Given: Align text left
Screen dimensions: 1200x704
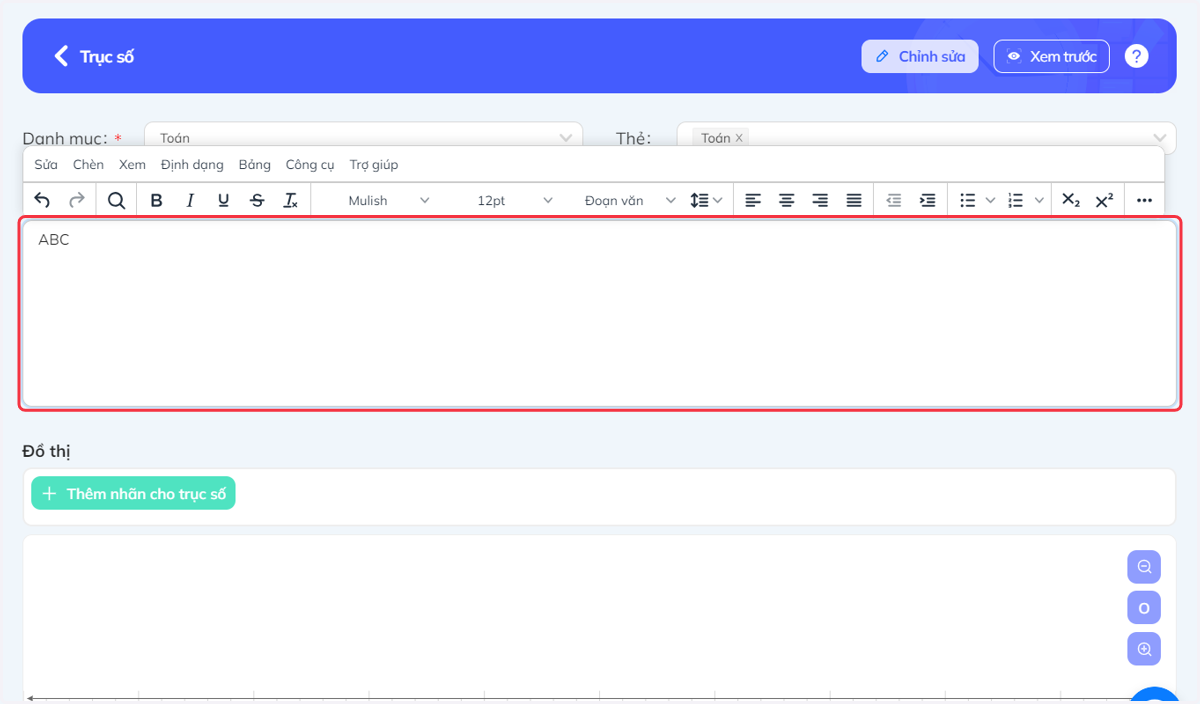Looking at the screenshot, I should [x=753, y=200].
